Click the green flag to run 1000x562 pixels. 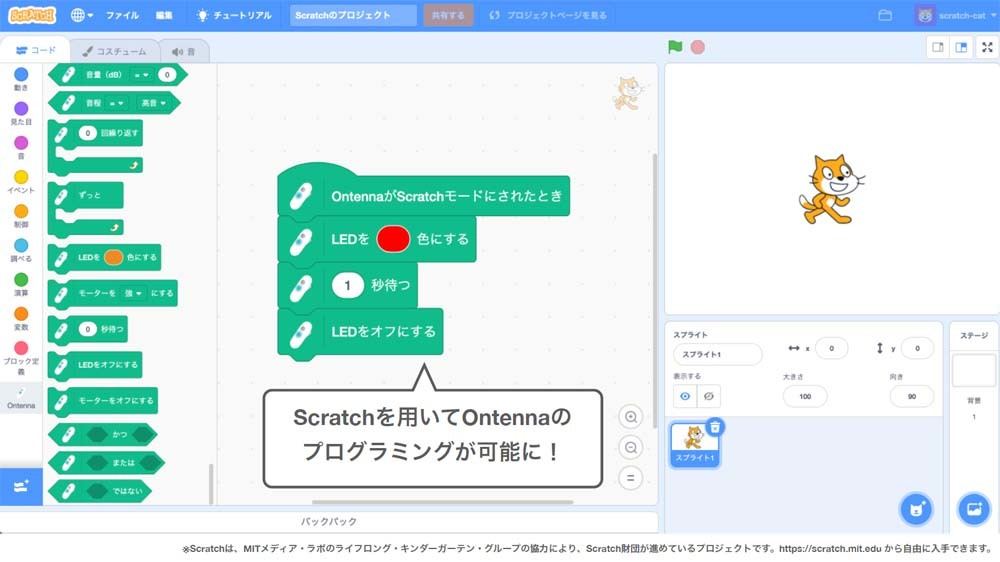[x=675, y=47]
